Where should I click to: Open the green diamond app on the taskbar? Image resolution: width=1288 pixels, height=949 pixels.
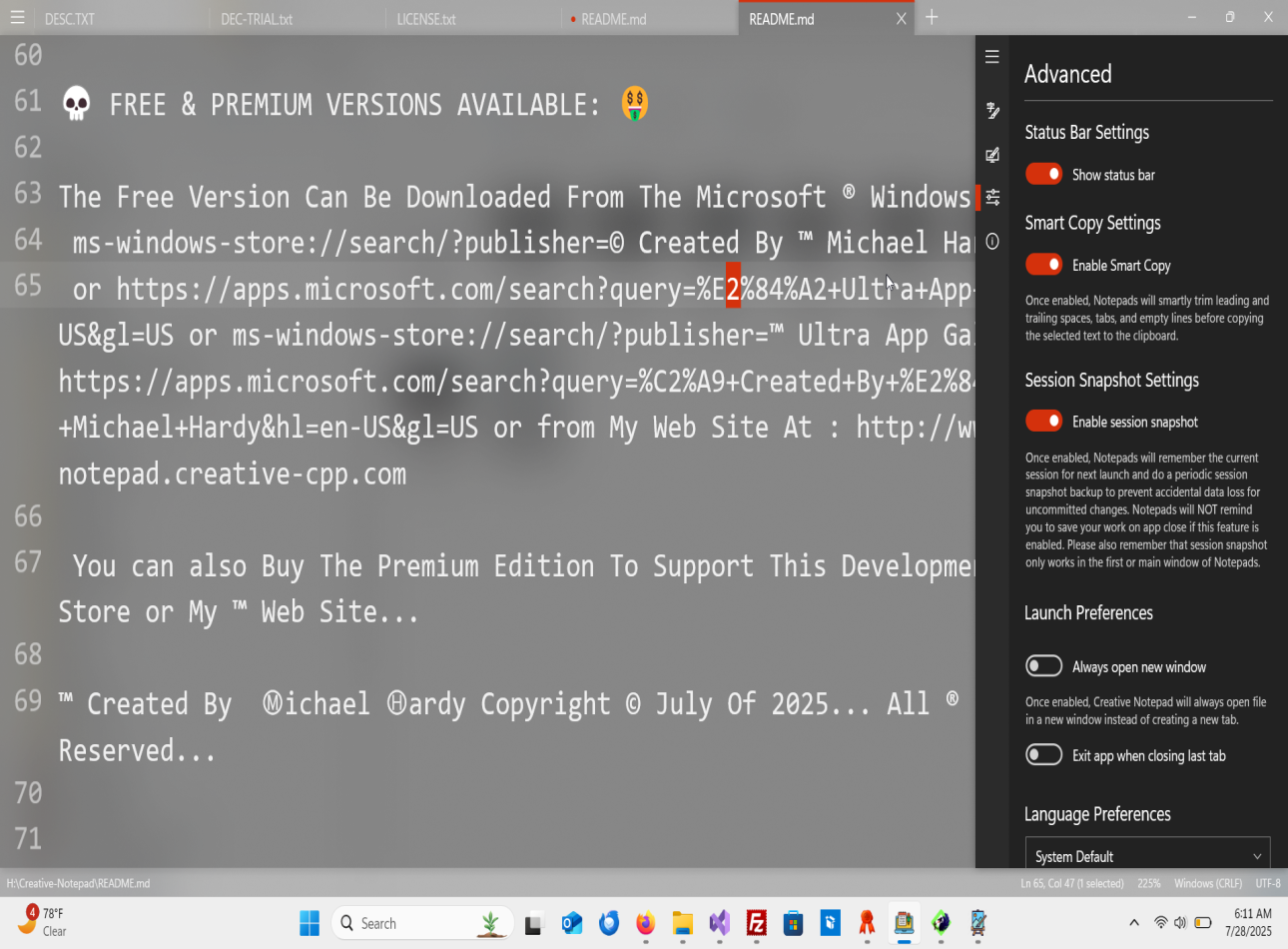click(941, 923)
